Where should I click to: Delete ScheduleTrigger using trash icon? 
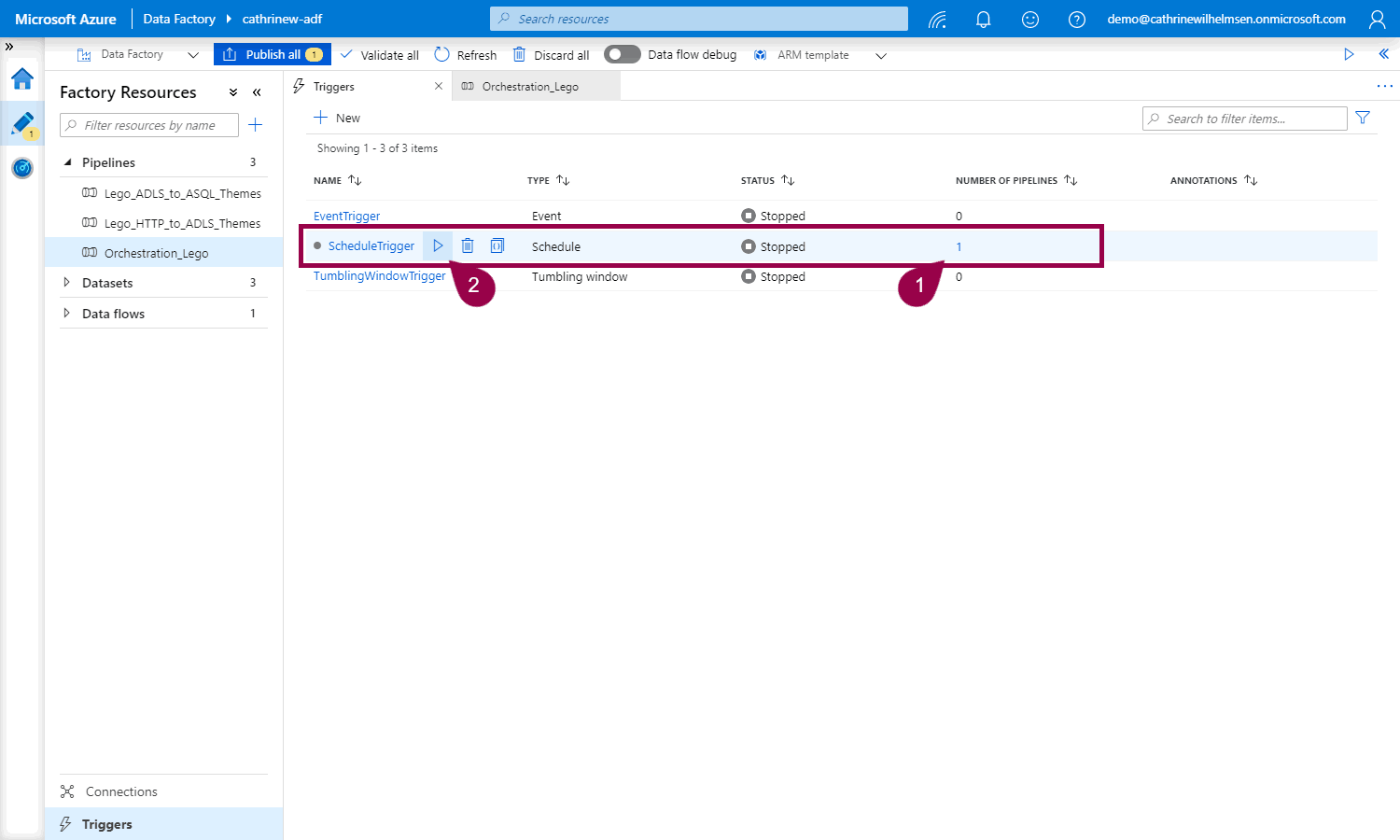(x=468, y=245)
